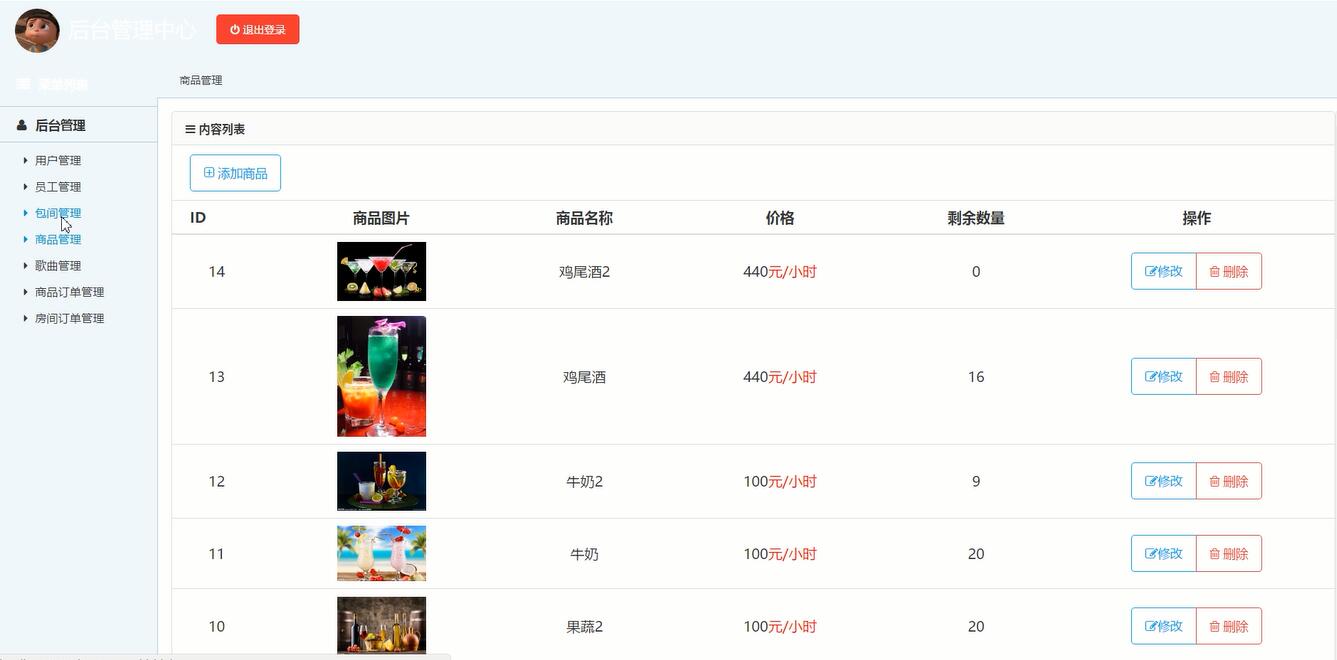Expand the 员工管理 arrow
The width and height of the screenshot is (1337, 660).
(x=26, y=186)
